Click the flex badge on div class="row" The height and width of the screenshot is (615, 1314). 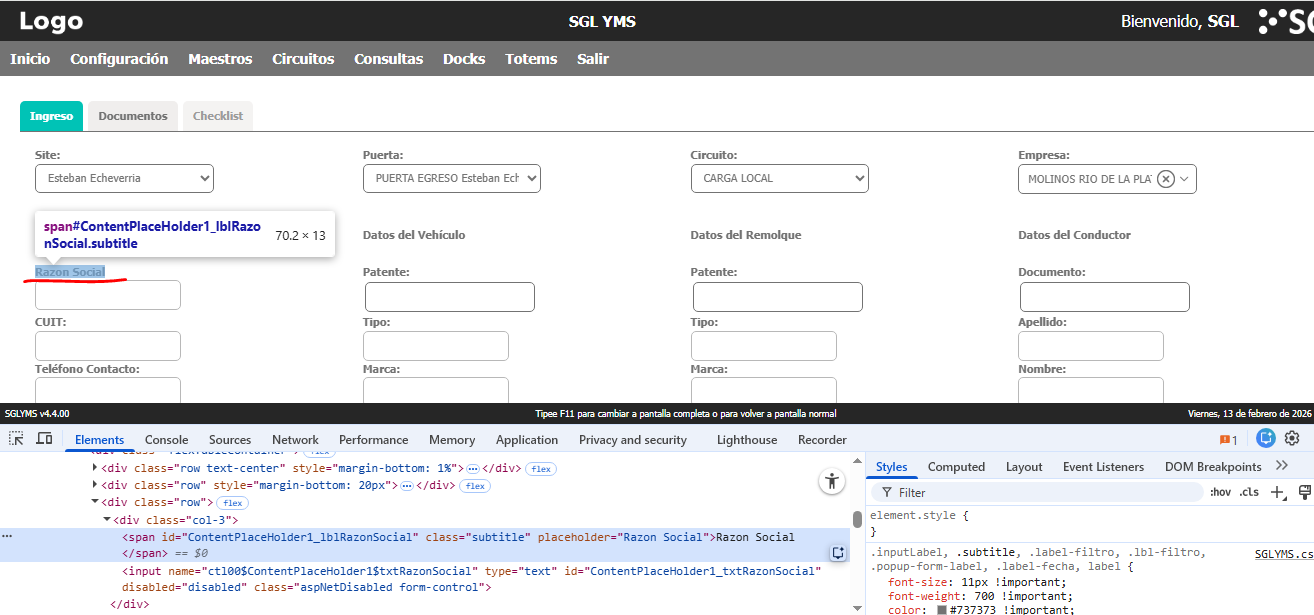[233, 503]
